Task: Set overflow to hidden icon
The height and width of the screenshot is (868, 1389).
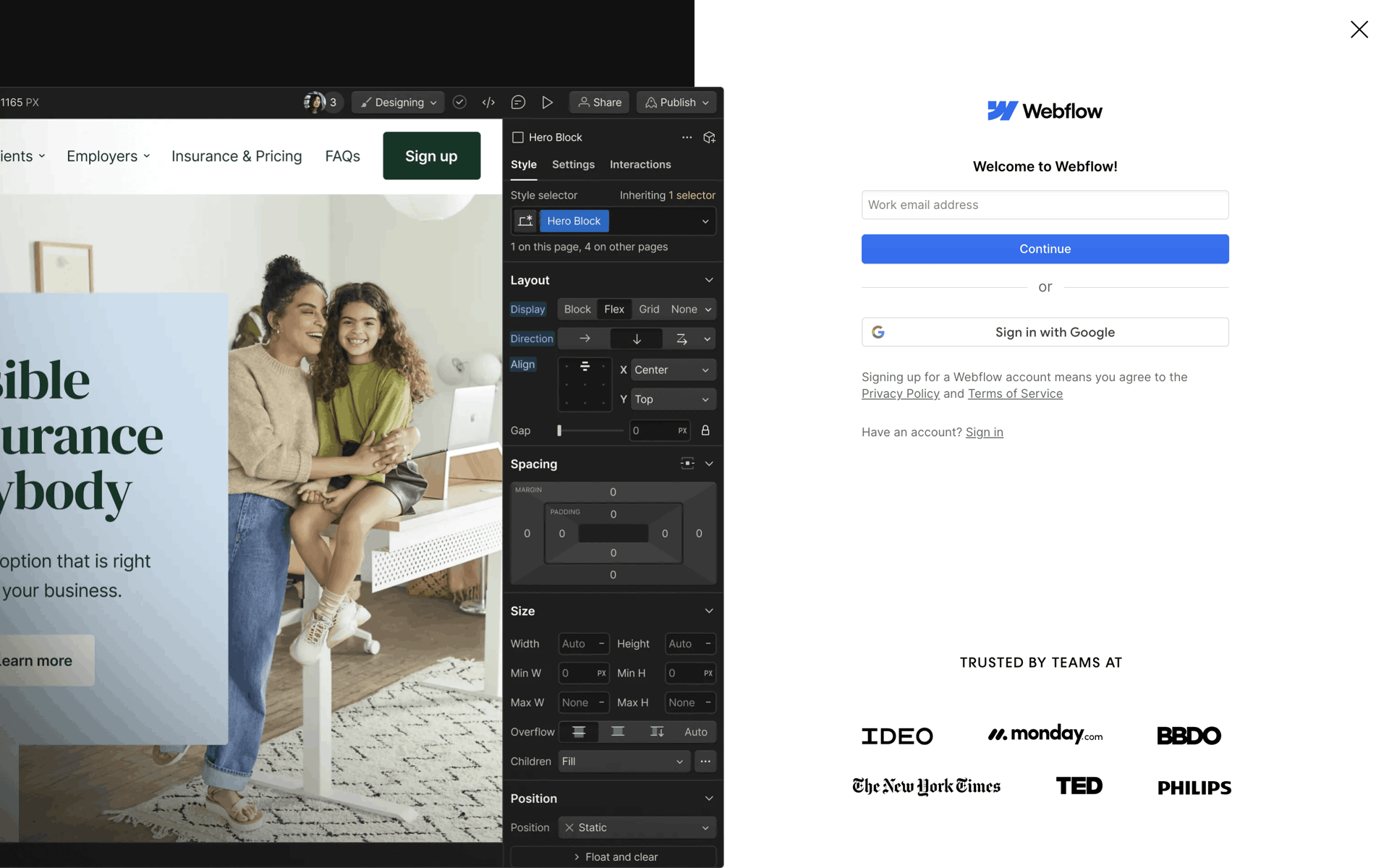Action: point(618,732)
